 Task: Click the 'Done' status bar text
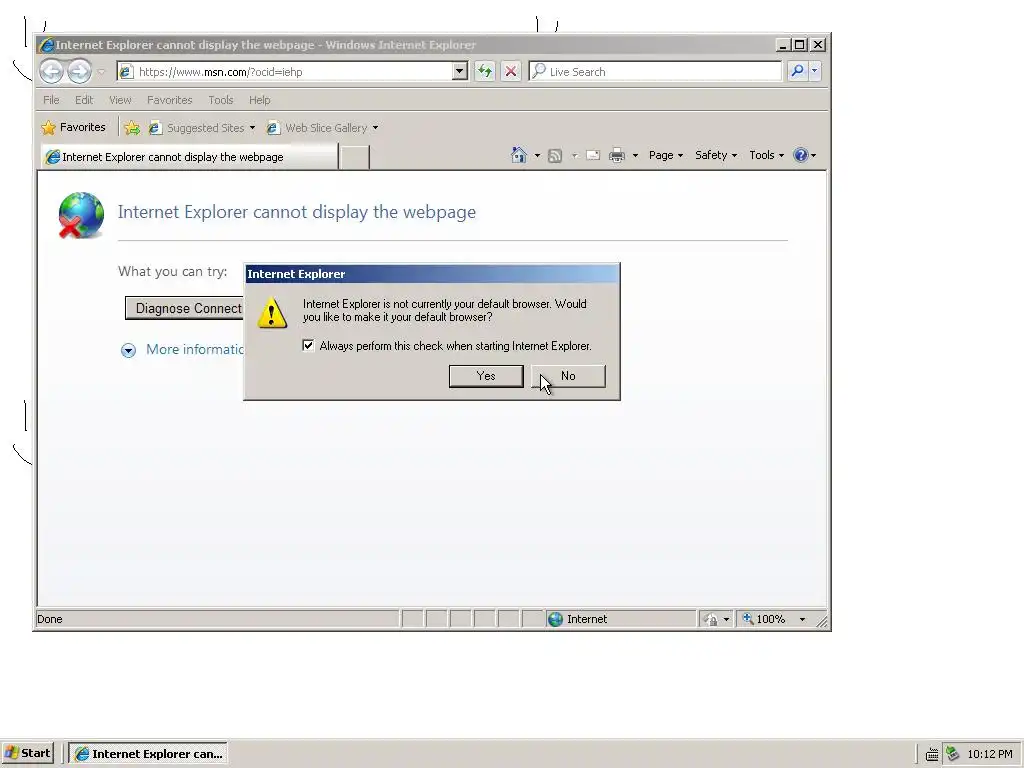(50, 619)
